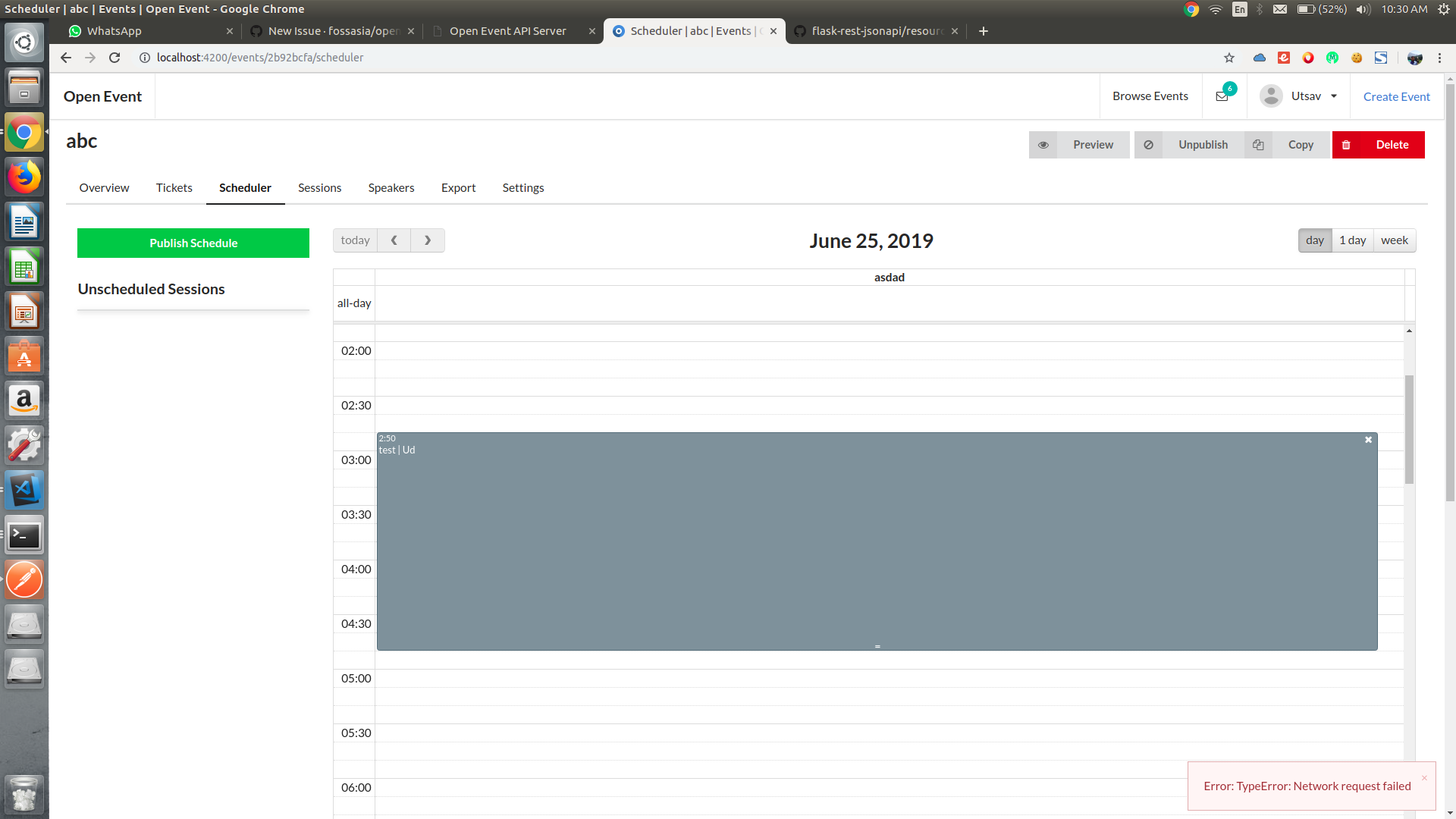Image resolution: width=1456 pixels, height=819 pixels.
Task: Open Amazon from the dock
Action: pyautogui.click(x=24, y=401)
